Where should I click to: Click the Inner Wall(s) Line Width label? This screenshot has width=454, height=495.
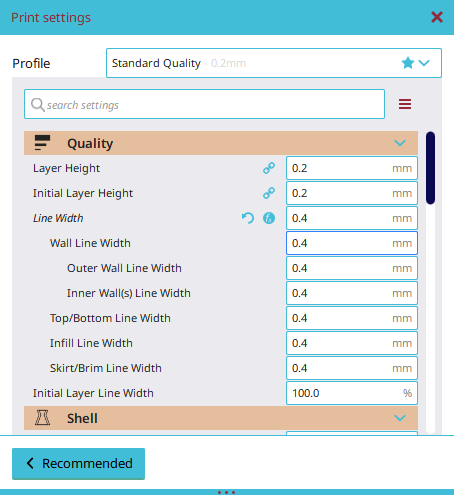(x=129, y=293)
